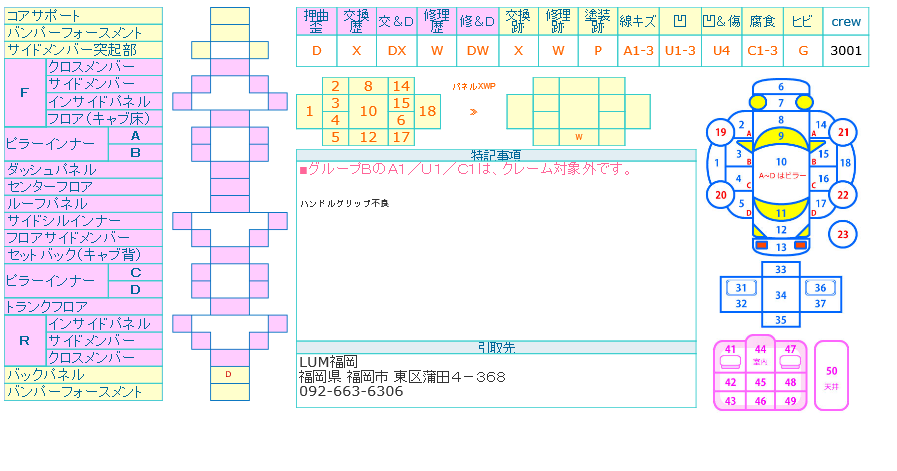Click the A1-3 legend code
Screen dimensions: 897x471
click(x=637, y=50)
